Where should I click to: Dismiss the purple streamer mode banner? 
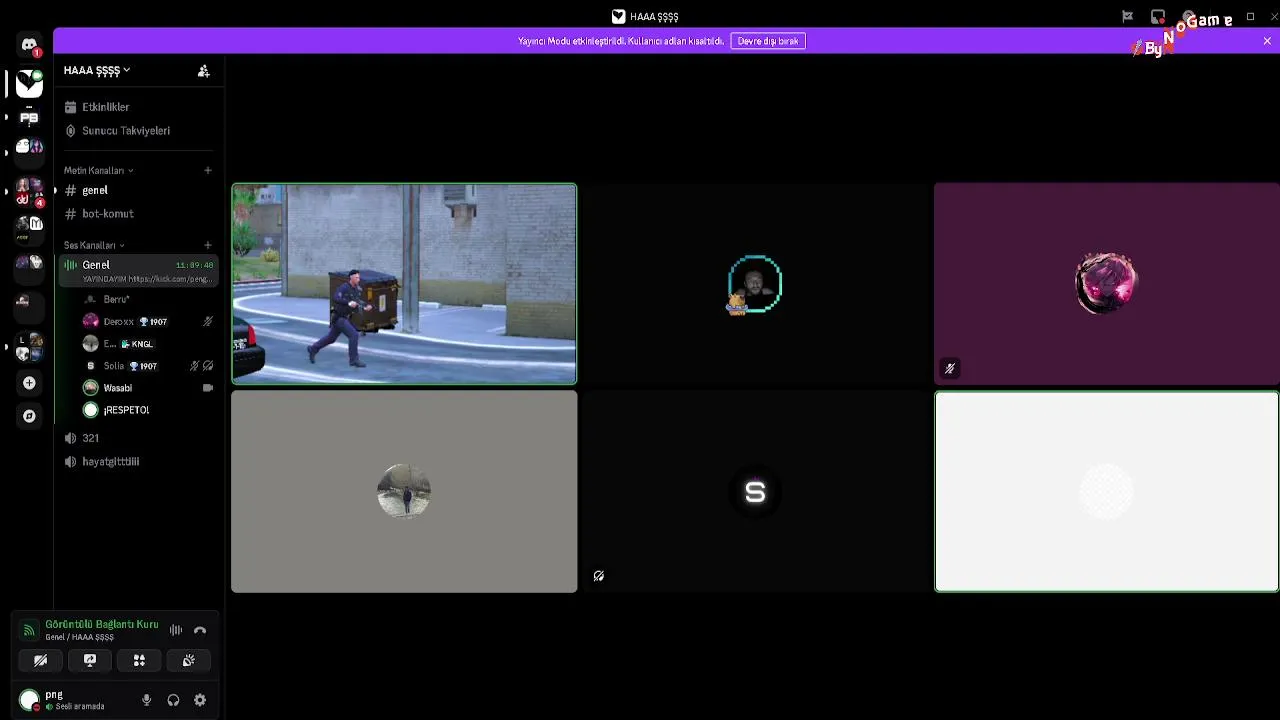point(1267,41)
